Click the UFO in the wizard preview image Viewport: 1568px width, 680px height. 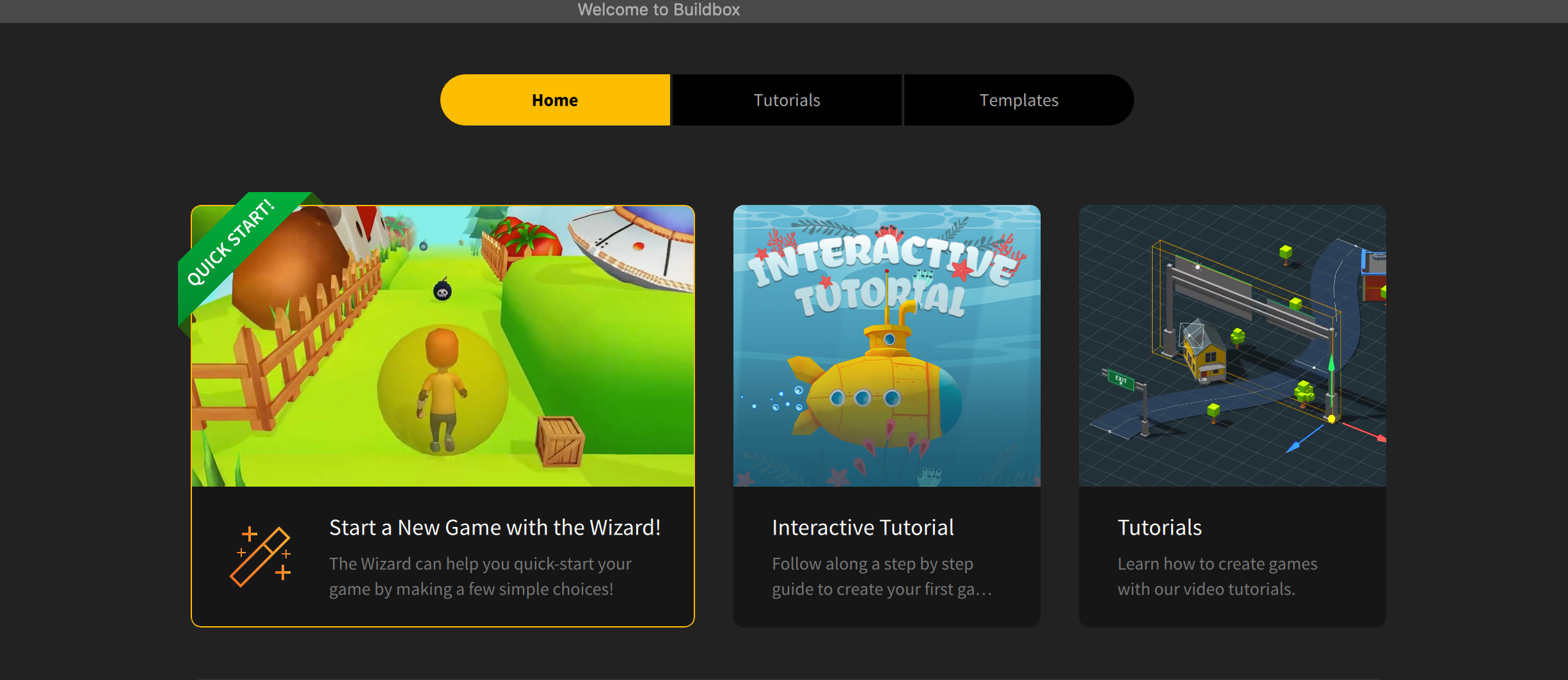(x=634, y=247)
